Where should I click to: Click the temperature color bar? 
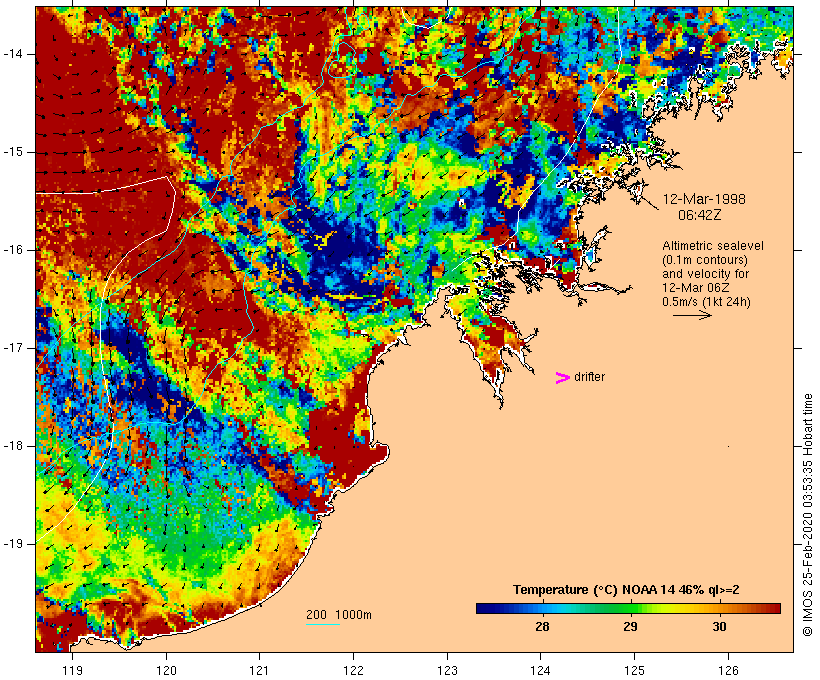[628, 608]
